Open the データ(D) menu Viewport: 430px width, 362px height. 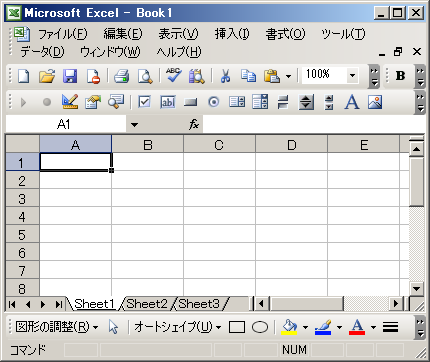42,52
